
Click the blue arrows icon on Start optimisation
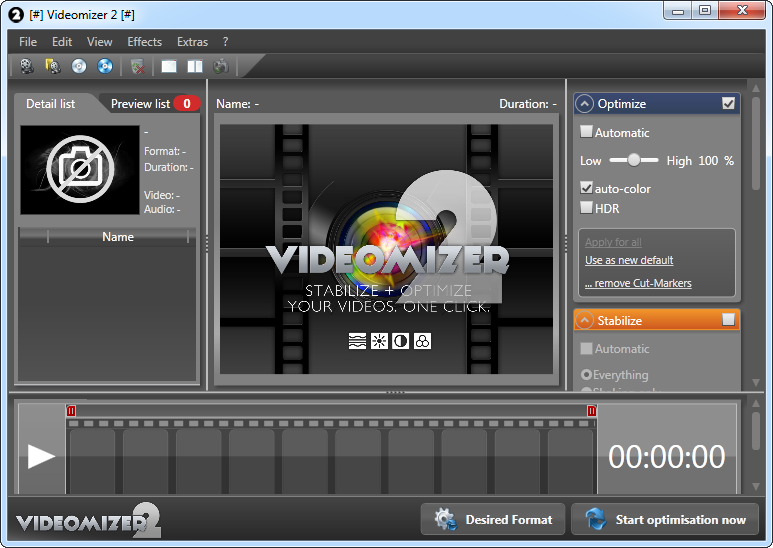pos(596,519)
